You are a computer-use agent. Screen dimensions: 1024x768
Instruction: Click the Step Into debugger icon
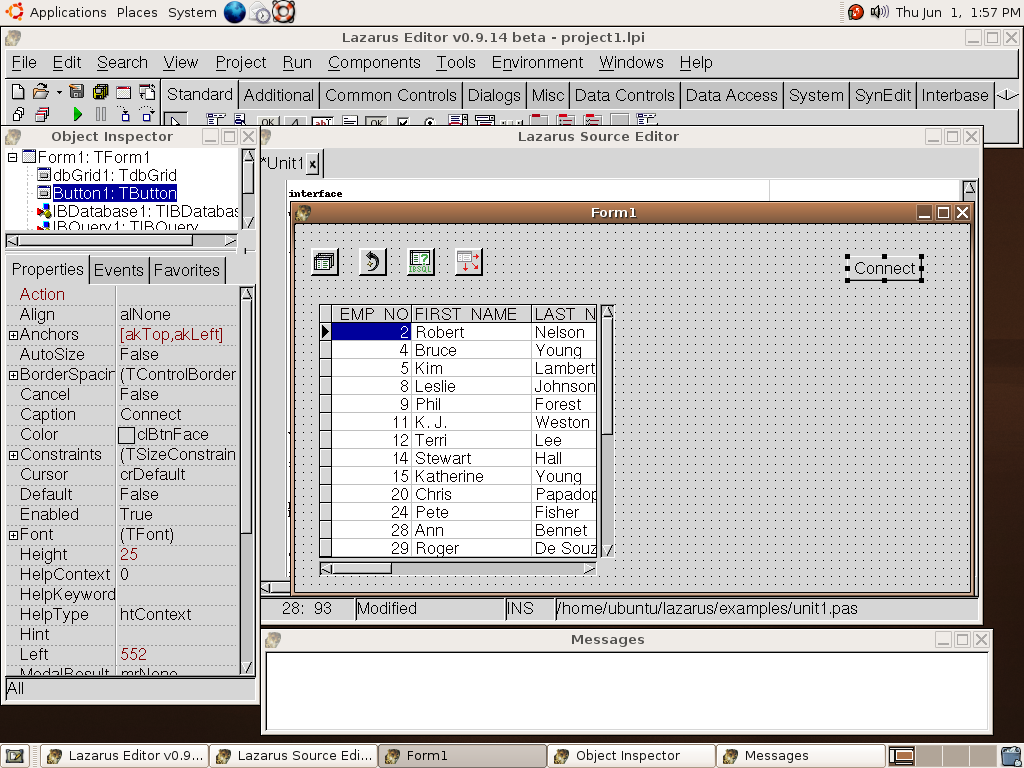(x=123, y=115)
